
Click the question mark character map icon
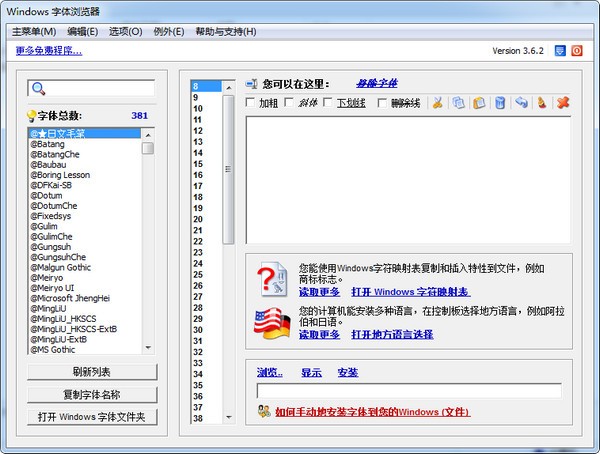[272, 279]
